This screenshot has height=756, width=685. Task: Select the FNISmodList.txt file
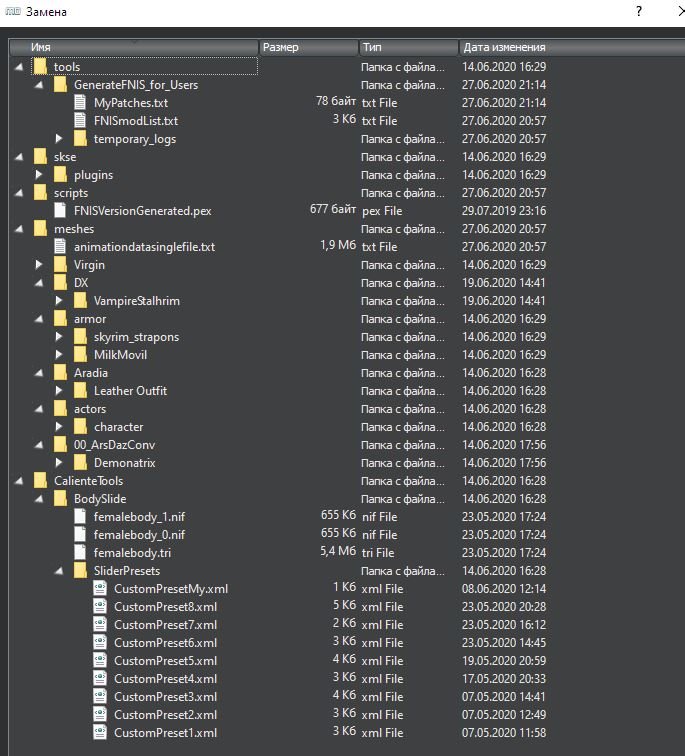(135, 121)
